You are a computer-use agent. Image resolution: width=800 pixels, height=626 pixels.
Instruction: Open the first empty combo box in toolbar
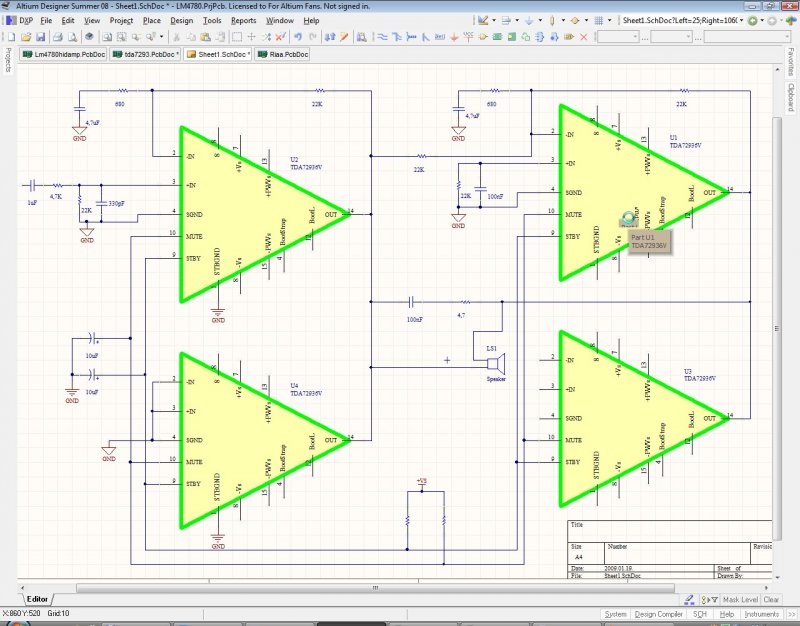[x=617, y=37]
